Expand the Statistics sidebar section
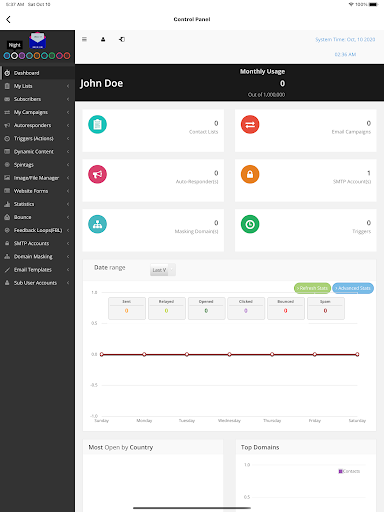This screenshot has width=384, height=512. tap(37, 204)
